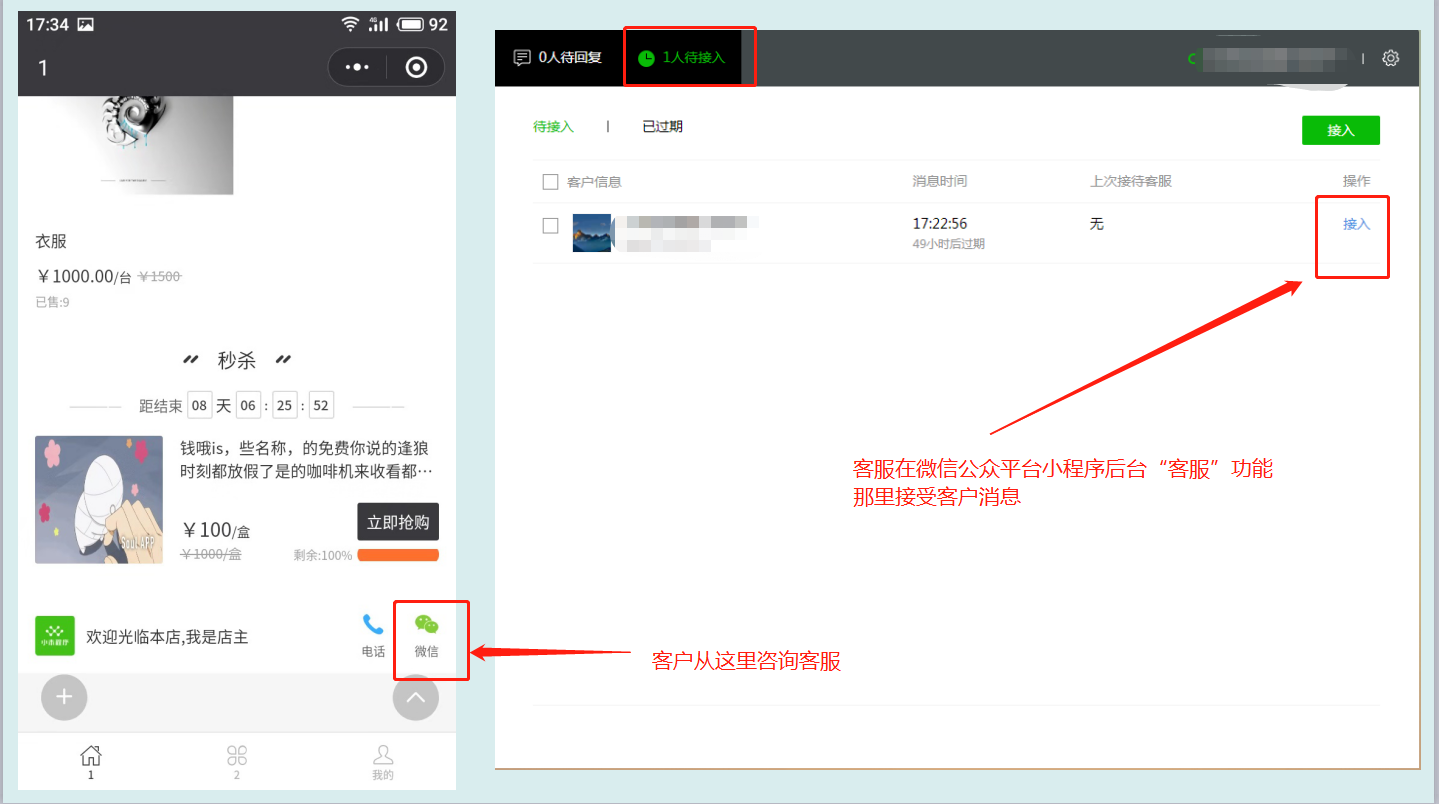Tap the home icon in bottom navigation
The width and height of the screenshot is (1439, 804).
(91, 756)
